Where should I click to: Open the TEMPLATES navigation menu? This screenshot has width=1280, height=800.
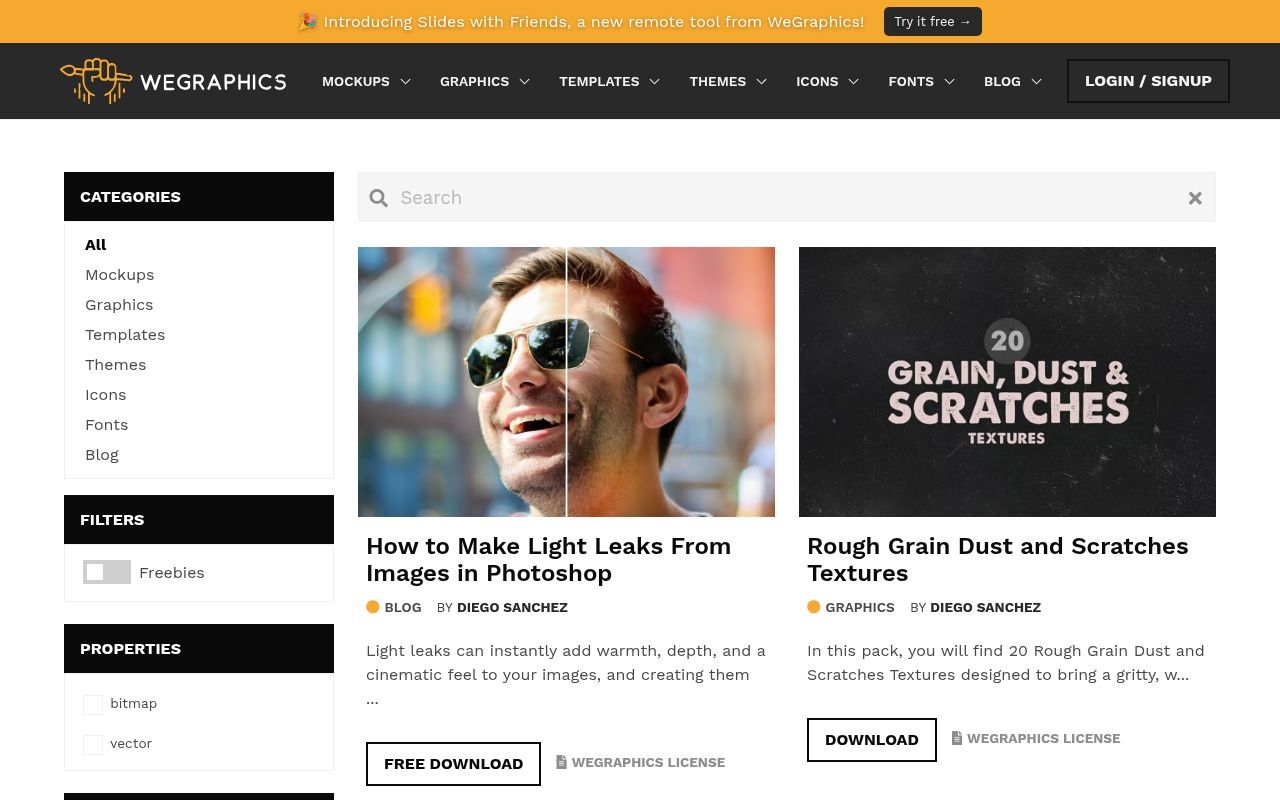599,81
